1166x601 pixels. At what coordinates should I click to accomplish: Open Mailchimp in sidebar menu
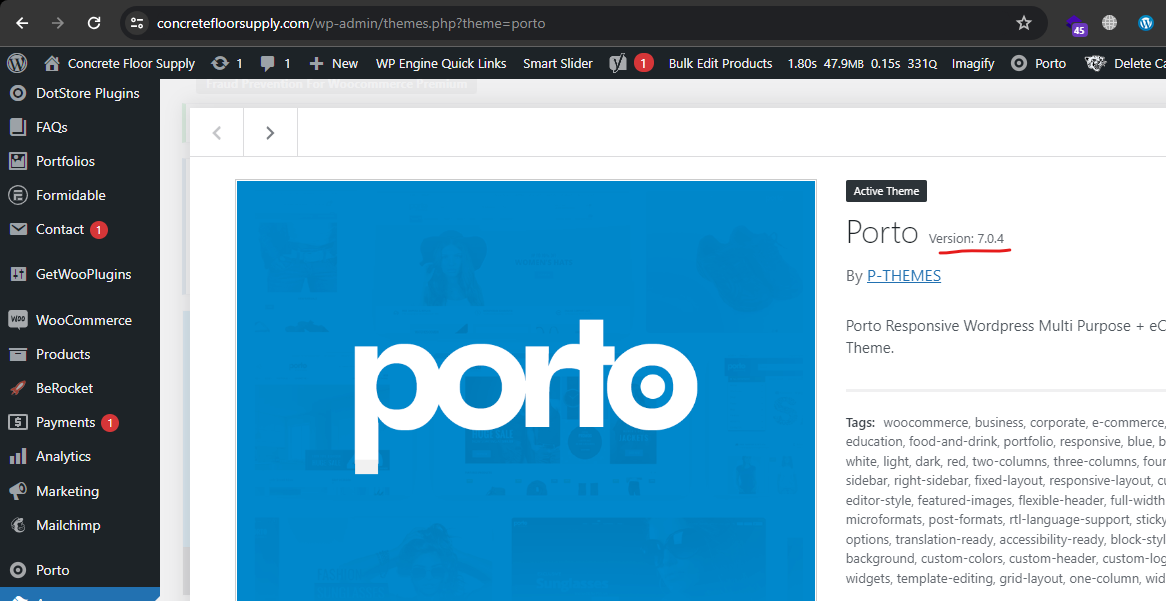(x=80, y=525)
